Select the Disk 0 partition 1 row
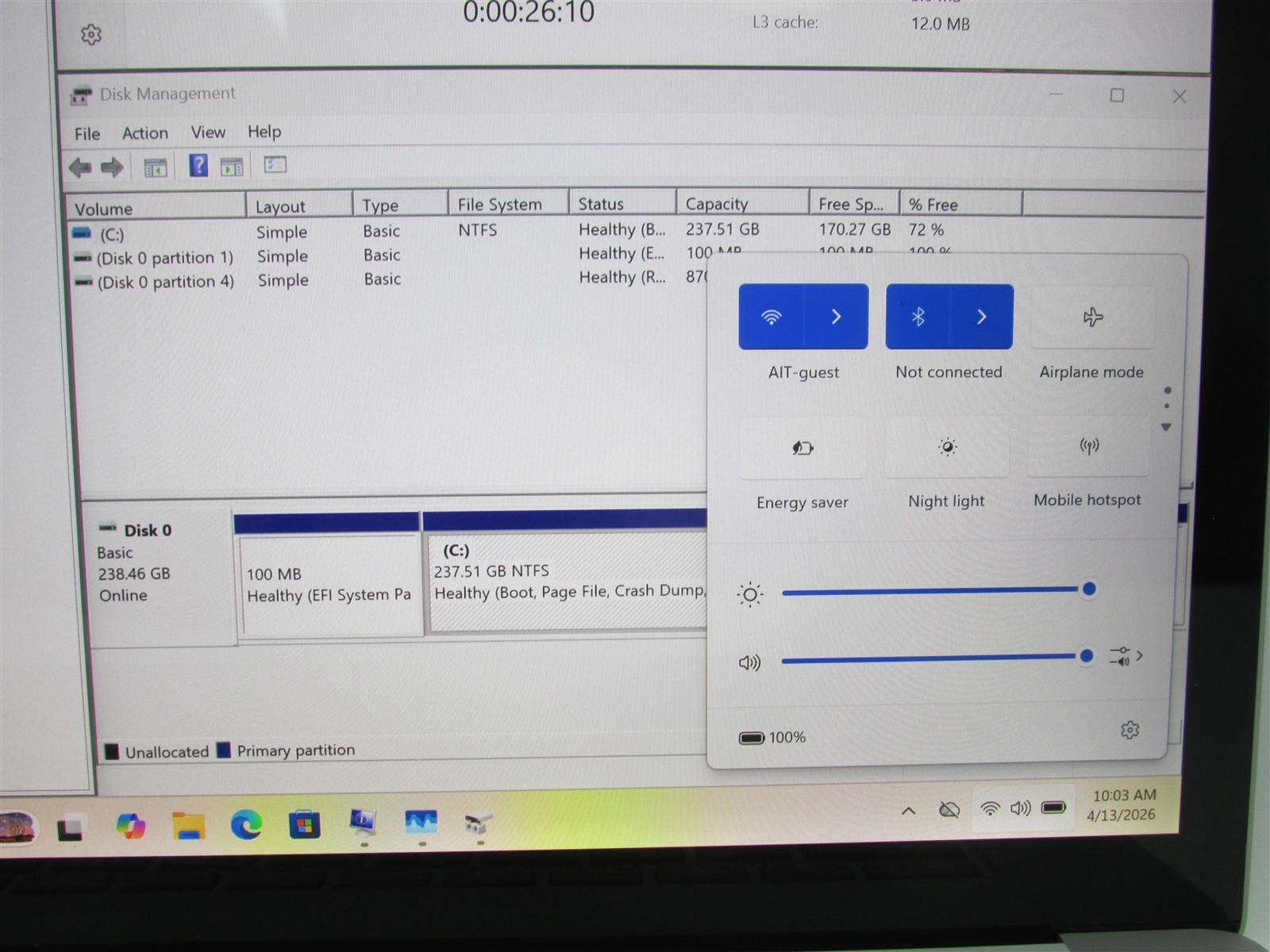This screenshot has height=952, width=1270. pos(389,255)
